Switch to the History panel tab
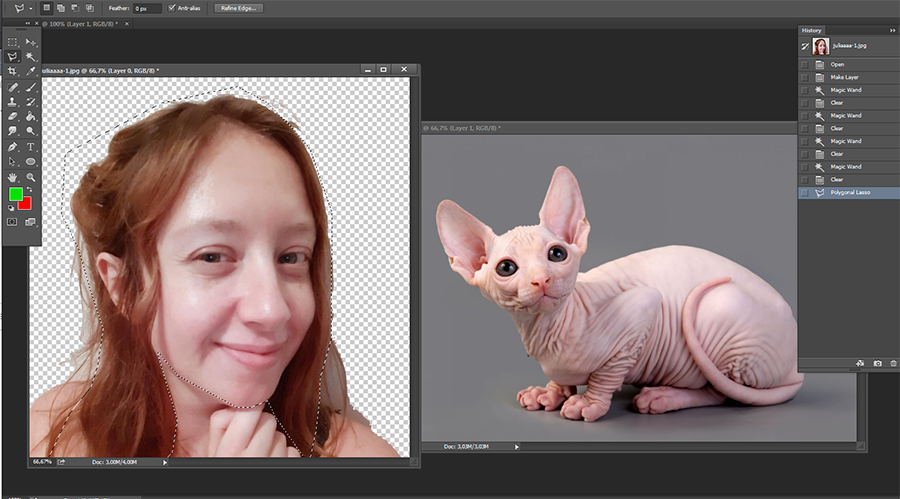Image resolution: width=900 pixels, height=499 pixels. 812,31
